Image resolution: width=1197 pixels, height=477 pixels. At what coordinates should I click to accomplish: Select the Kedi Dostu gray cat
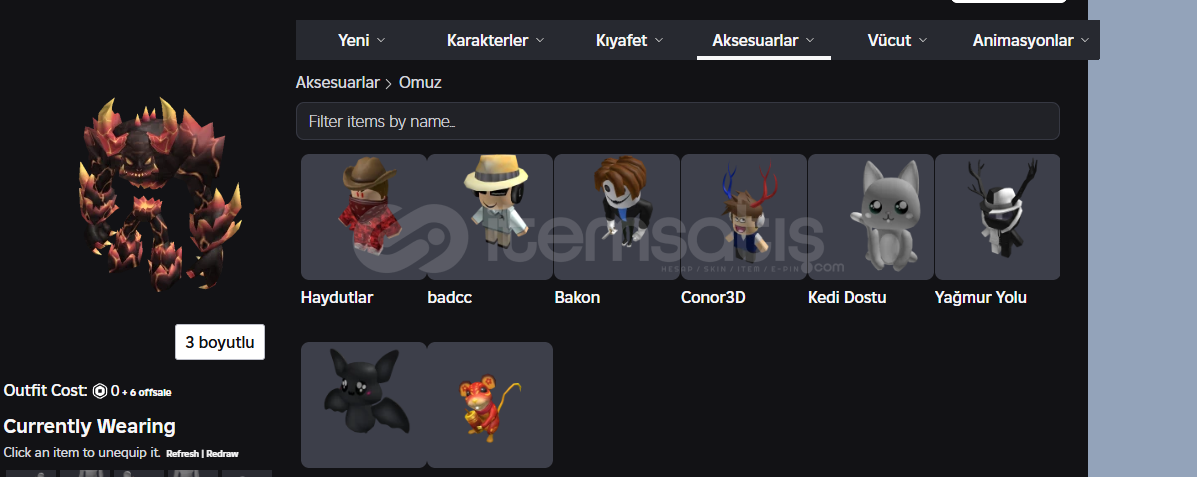click(x=870, y=217)
